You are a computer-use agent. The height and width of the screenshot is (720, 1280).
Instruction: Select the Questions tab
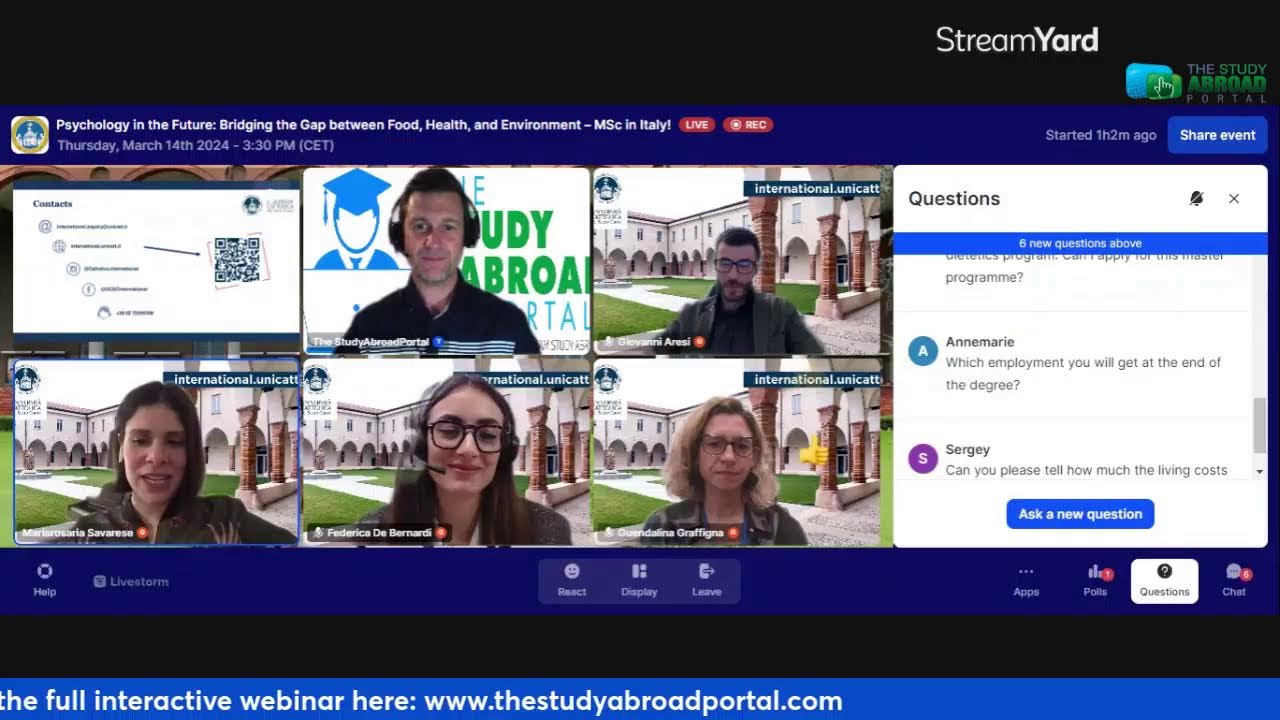[1164, 580]
